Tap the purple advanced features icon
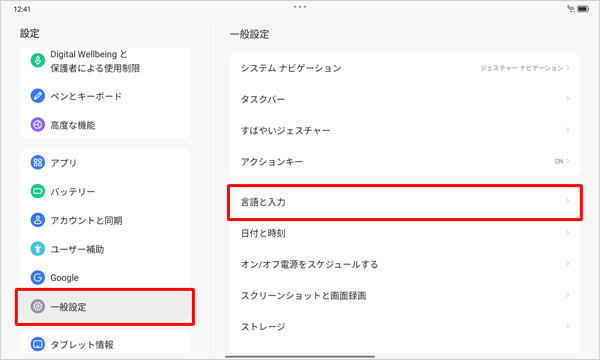 coord(38,125)
